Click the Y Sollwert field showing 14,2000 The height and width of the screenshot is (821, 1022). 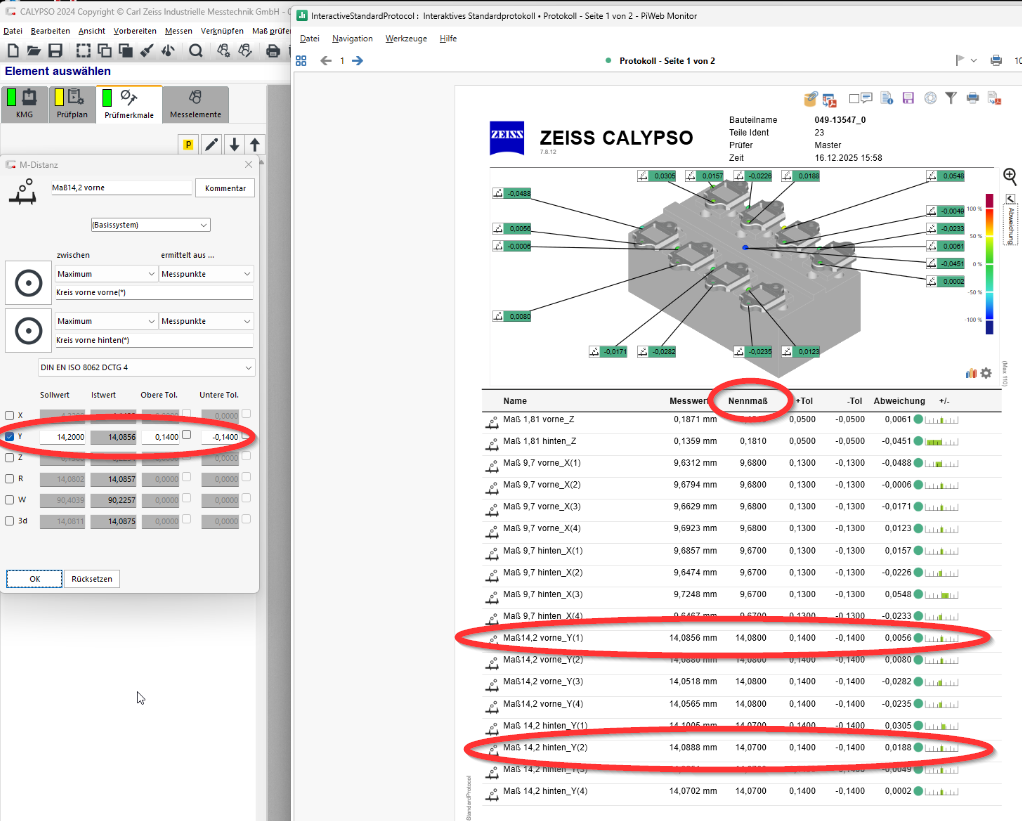pos(62,437)
